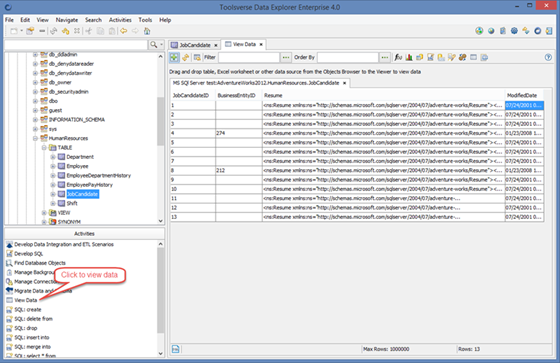Click the New file toolbar icon
The width and height of the screenshot is (560, 363).
coord(14,31)
